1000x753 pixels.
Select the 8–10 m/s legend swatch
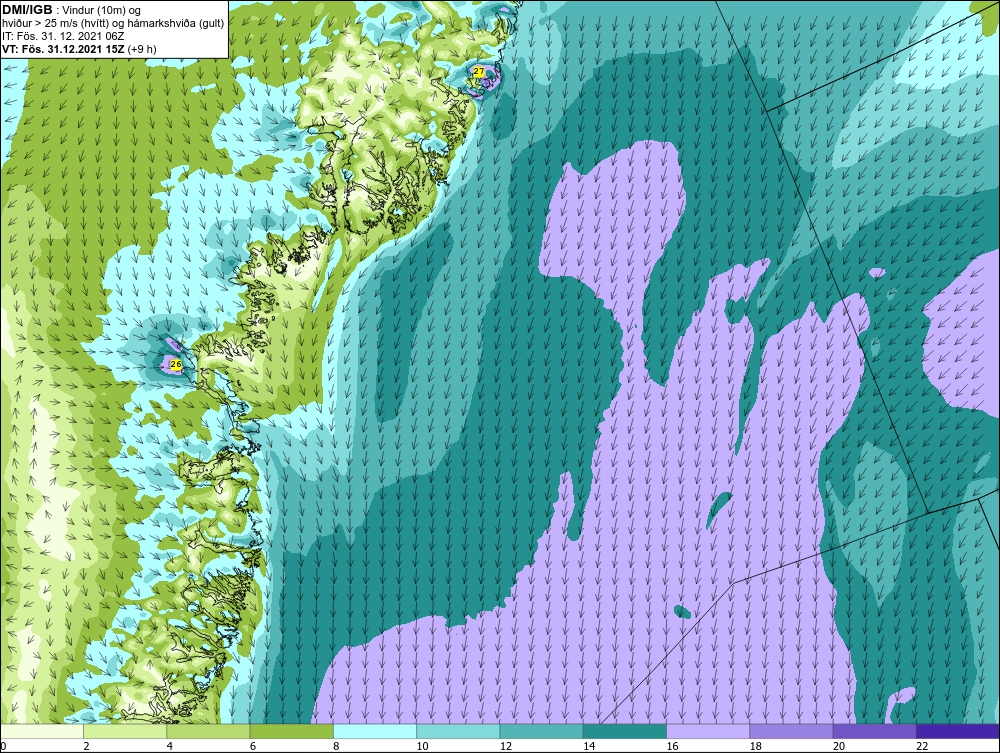[x=375, y=731]
